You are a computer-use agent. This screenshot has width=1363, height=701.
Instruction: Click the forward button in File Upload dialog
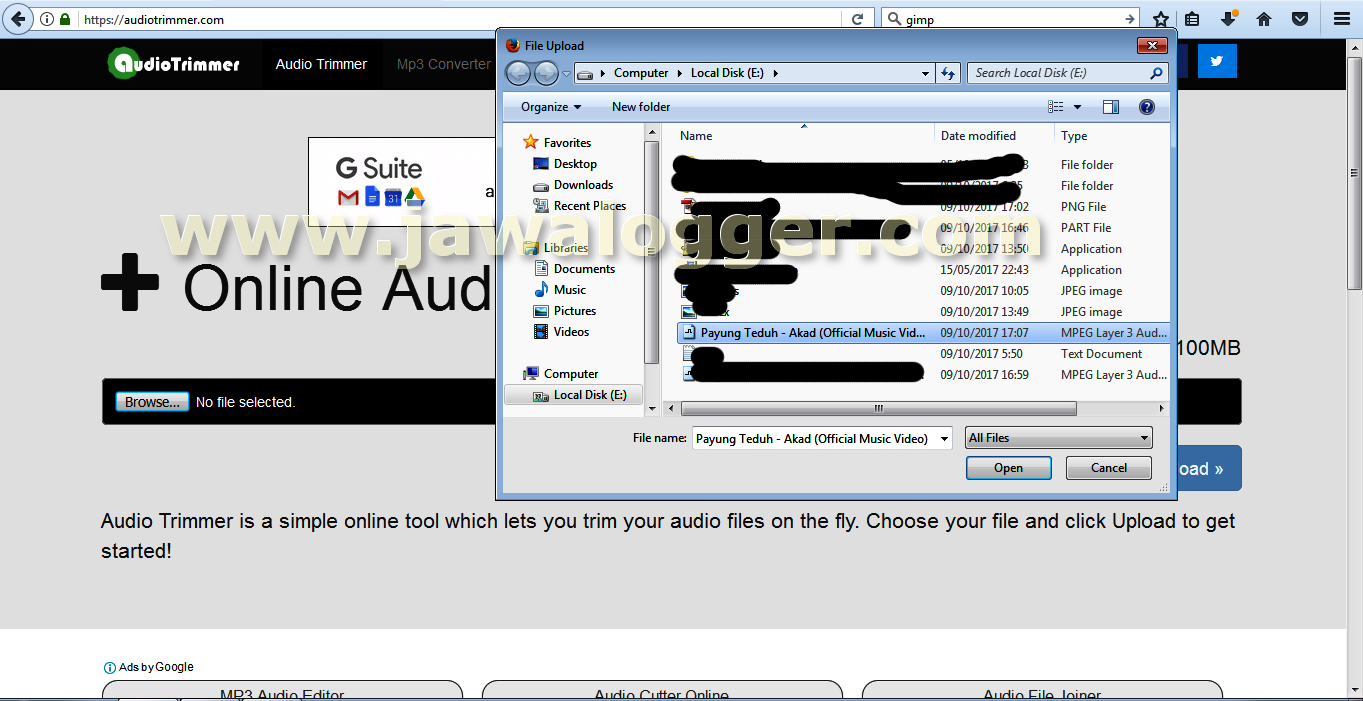(x=546, y=73)
